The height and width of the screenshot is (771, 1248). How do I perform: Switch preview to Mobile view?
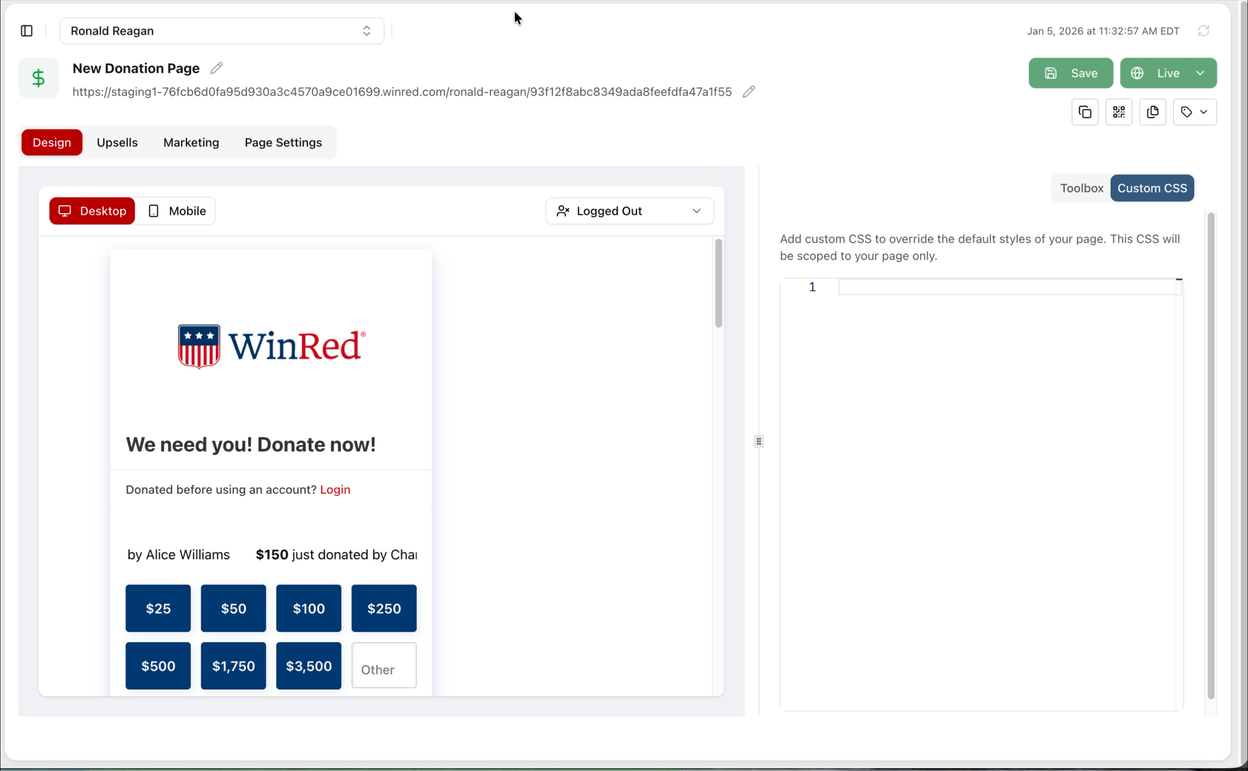point(177,211)
